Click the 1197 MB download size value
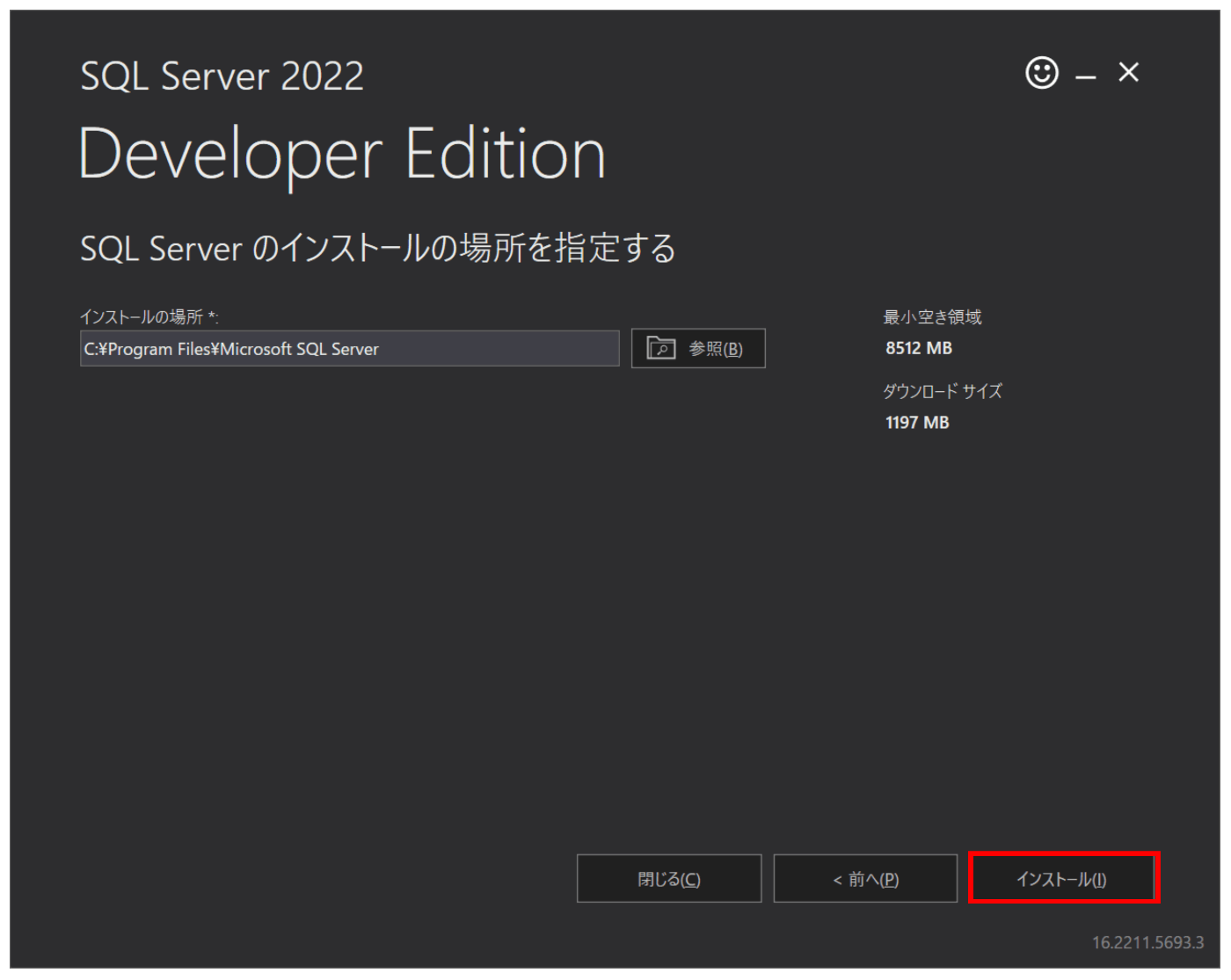1231x980 pixels. click(917, 423)
